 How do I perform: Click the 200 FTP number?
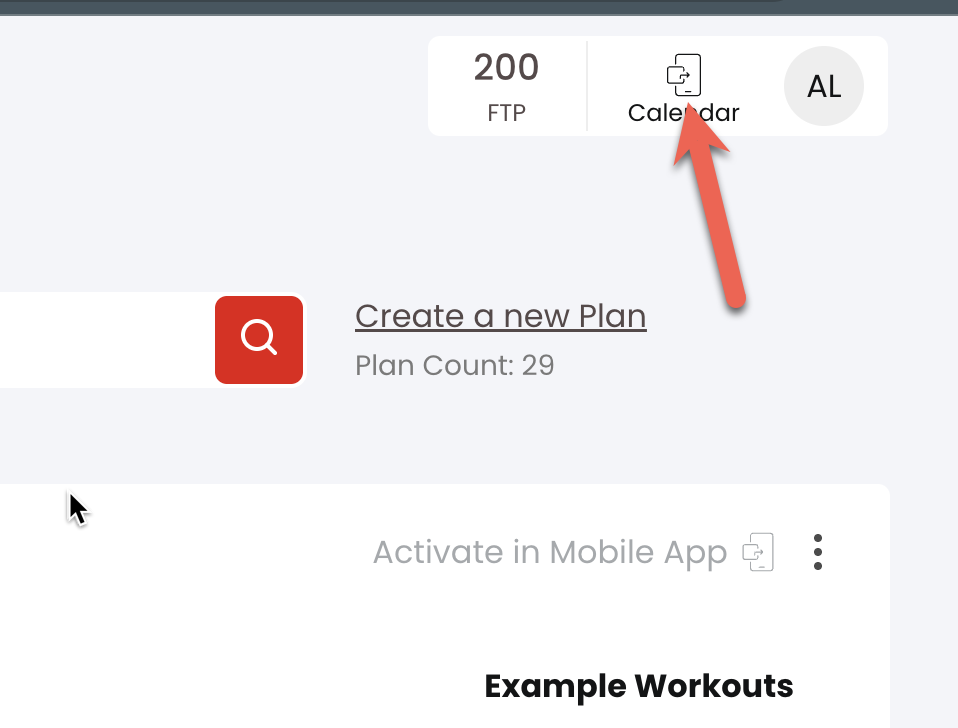click(506, 67)
